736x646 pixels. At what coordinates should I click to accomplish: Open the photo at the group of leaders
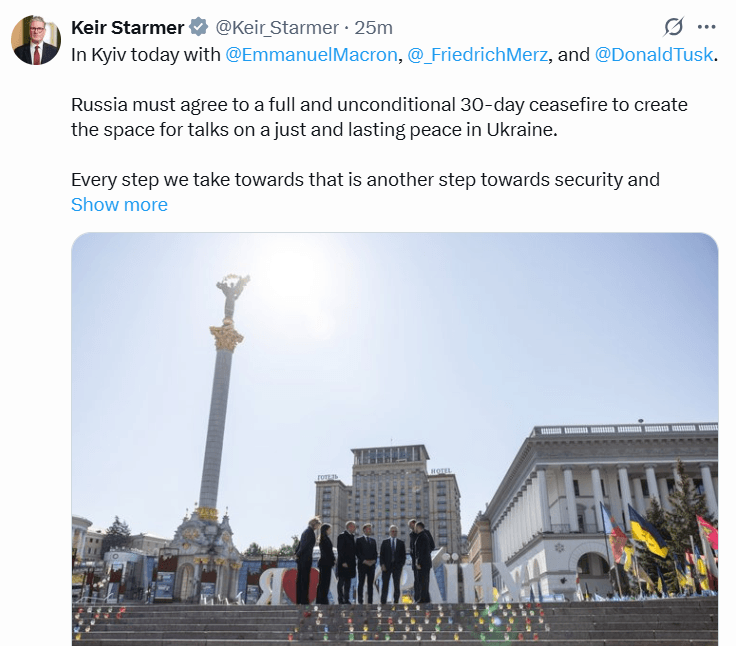click(365, 560)
